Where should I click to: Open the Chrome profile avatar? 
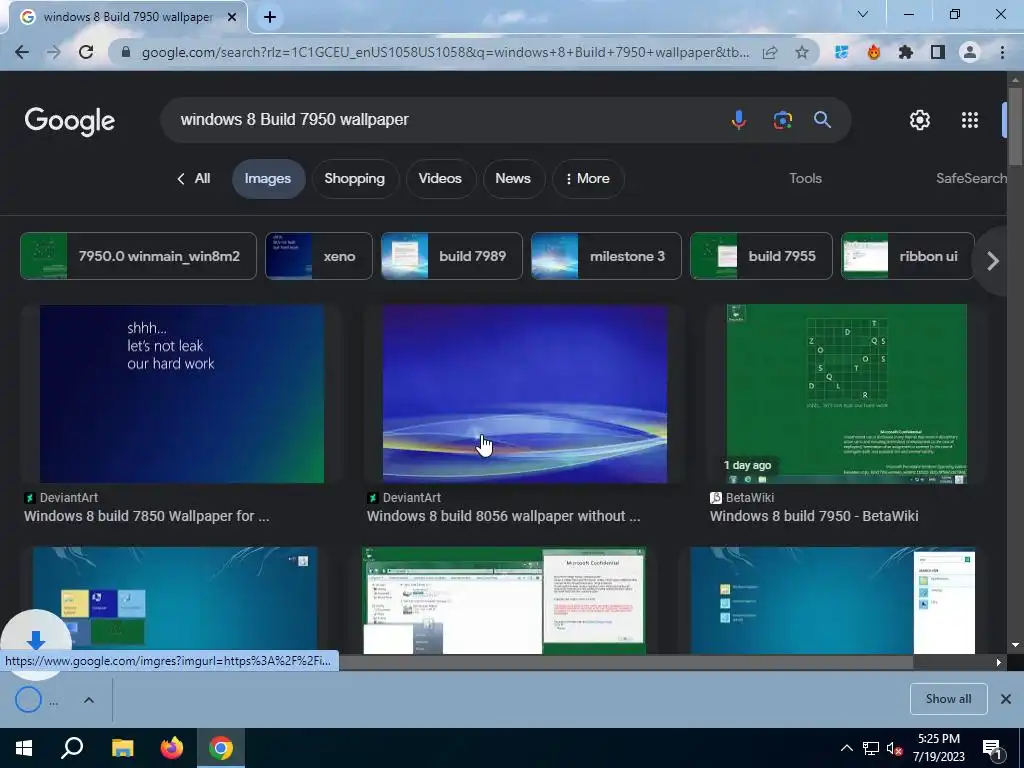click(x=969, y=52)
